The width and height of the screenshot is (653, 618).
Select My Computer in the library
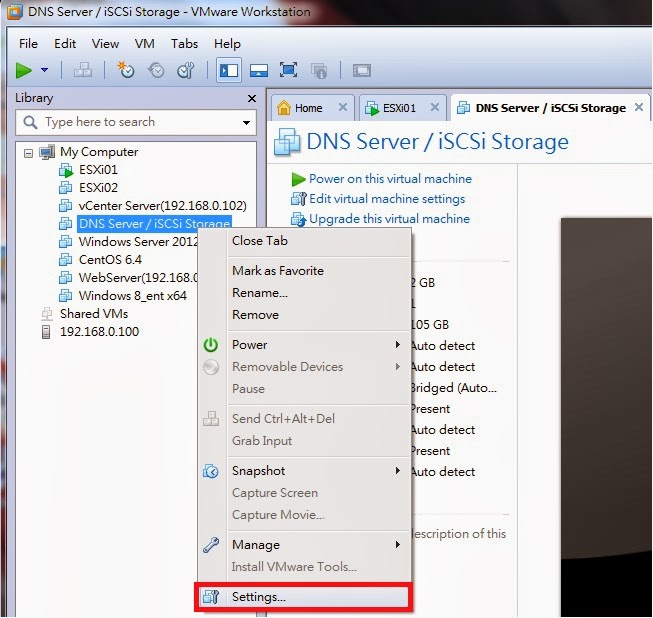[x=99, y=152]
